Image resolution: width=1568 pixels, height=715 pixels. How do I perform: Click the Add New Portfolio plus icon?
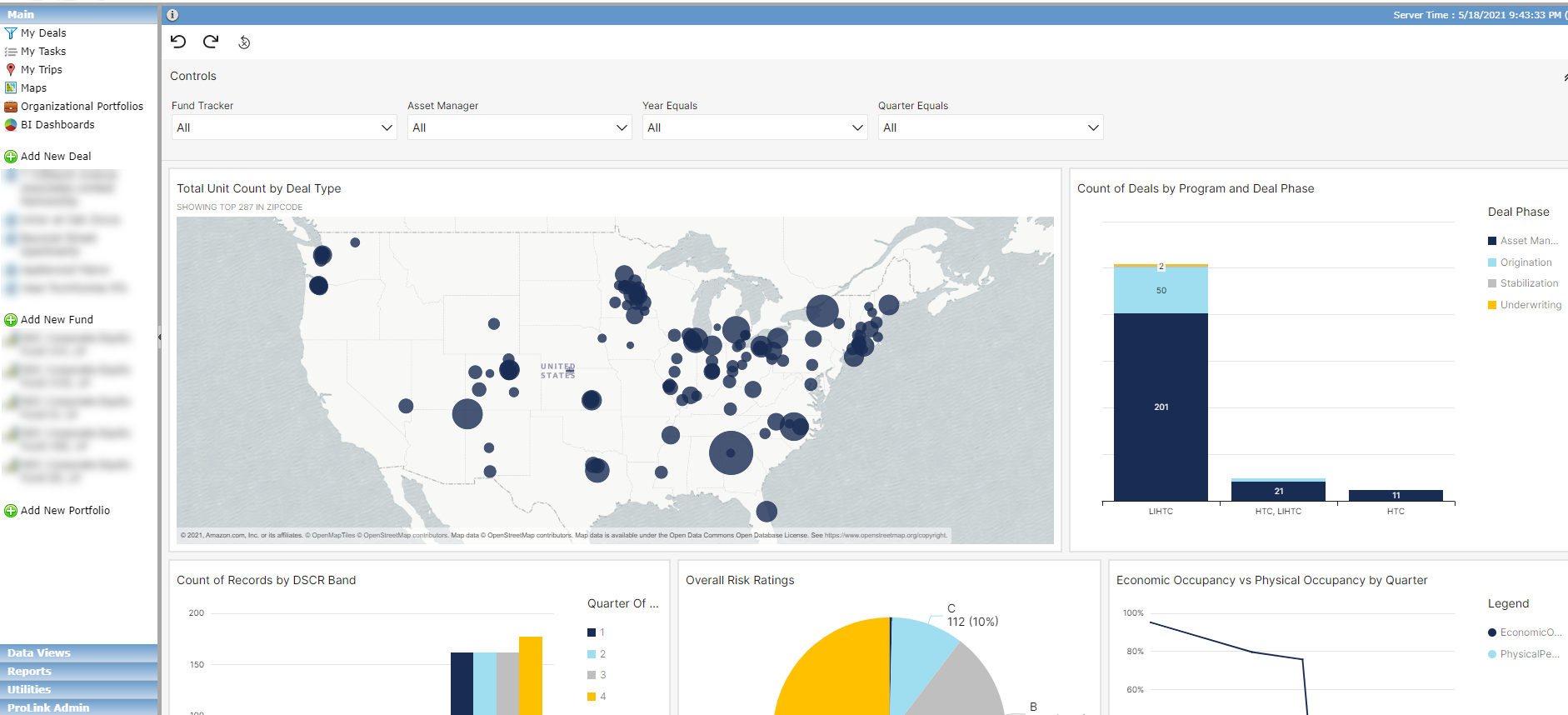pyautogui.click(x=11, y=511)
